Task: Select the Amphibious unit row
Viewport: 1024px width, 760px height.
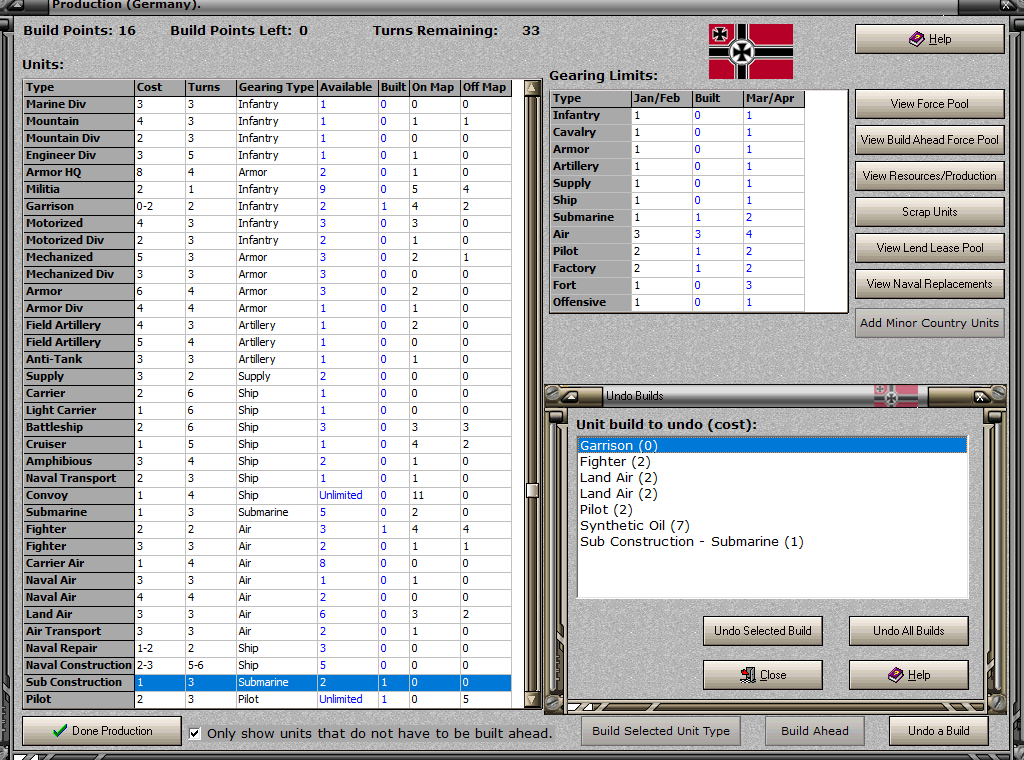Action: click(x=268, y=461)
